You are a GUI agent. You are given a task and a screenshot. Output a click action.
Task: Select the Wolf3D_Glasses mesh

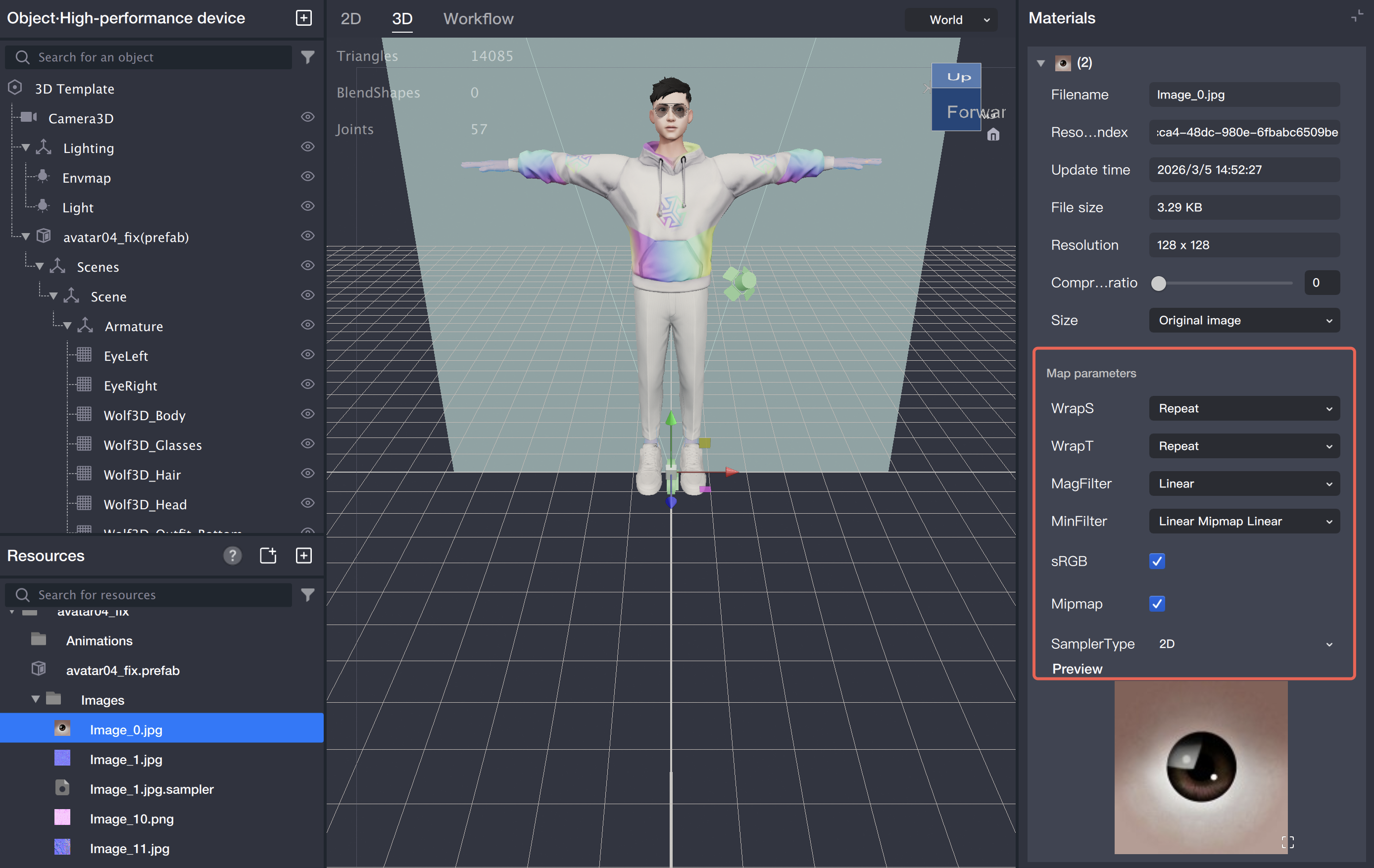tap(152, 445)
